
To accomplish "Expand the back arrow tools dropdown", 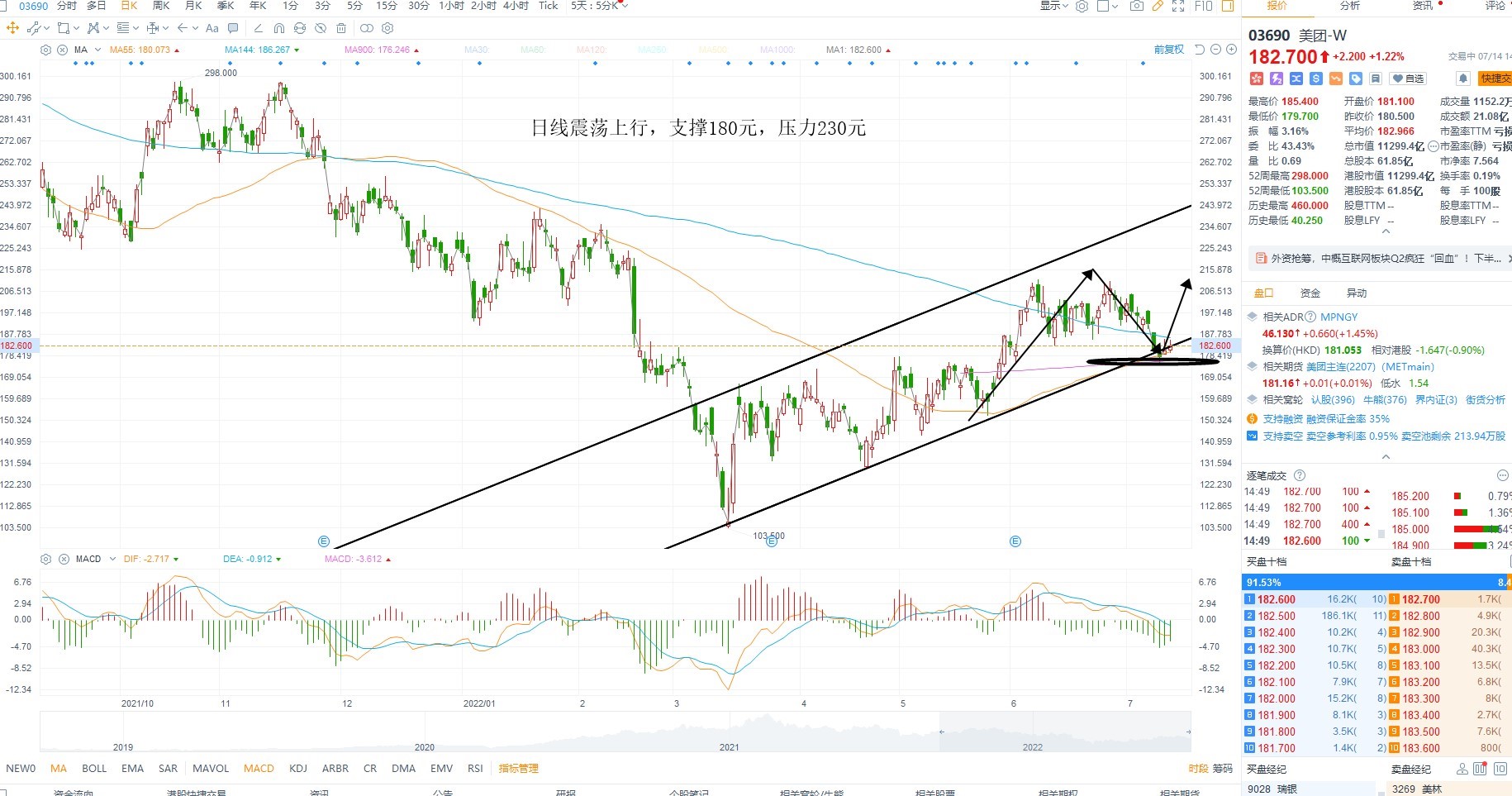I will click(x=195, y=28).
